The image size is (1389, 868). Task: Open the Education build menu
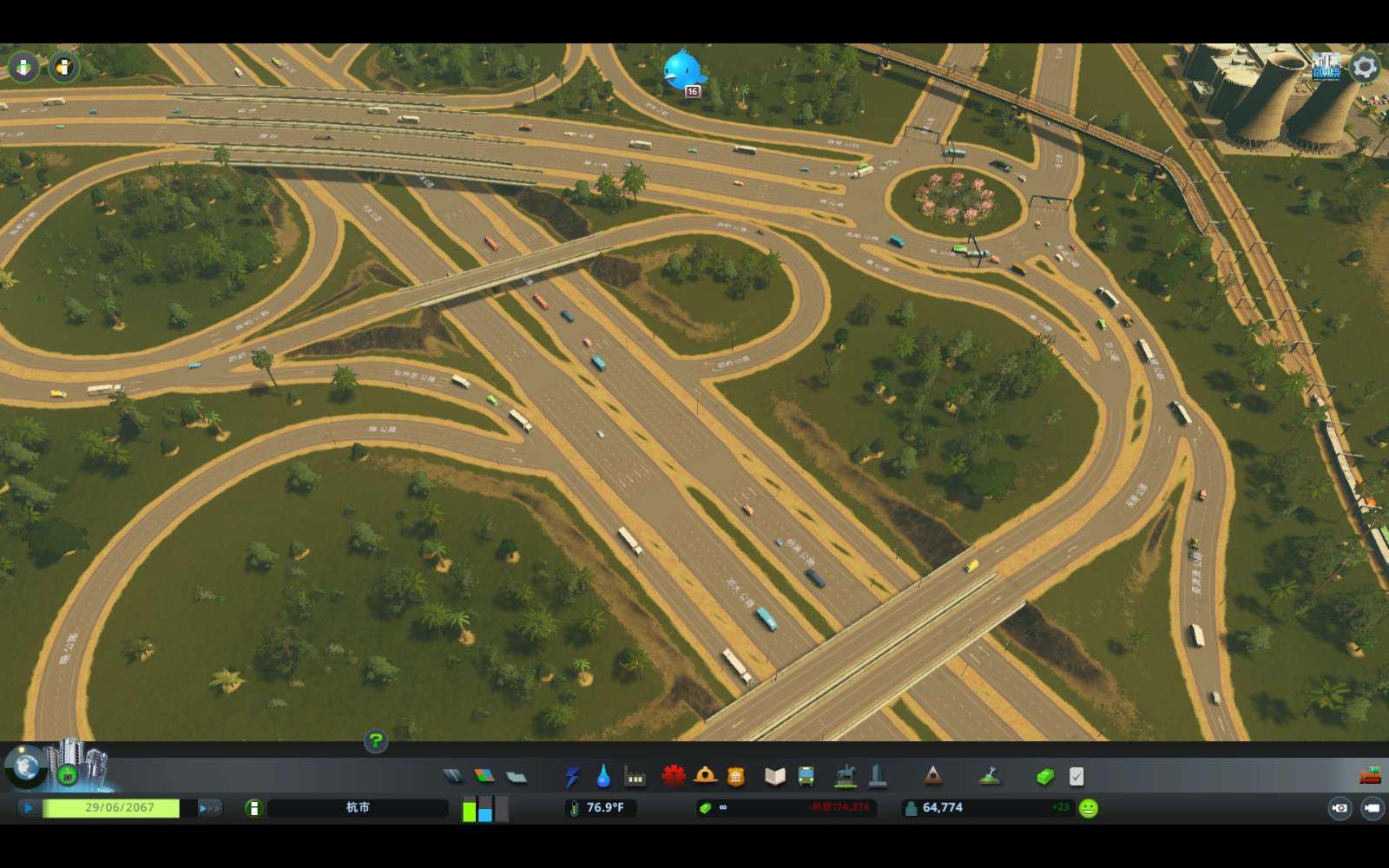tap(775, 776)
